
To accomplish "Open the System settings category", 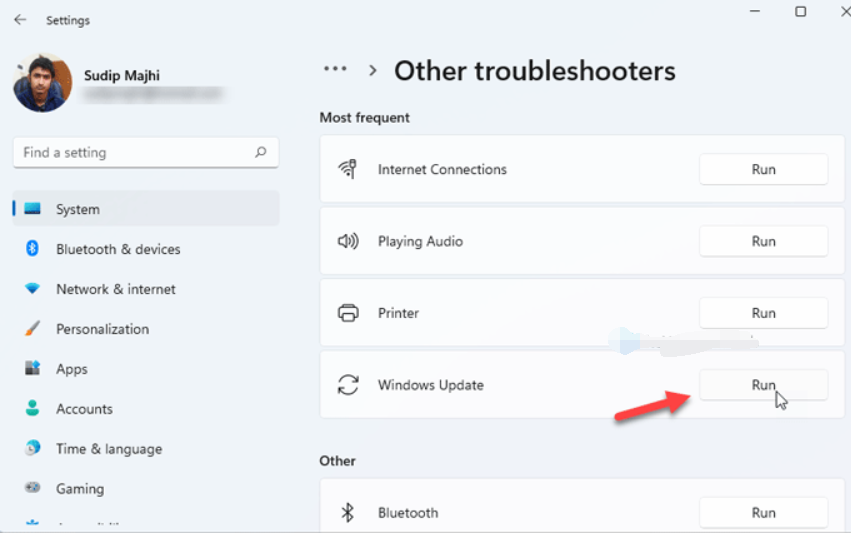I will [78, 209].
